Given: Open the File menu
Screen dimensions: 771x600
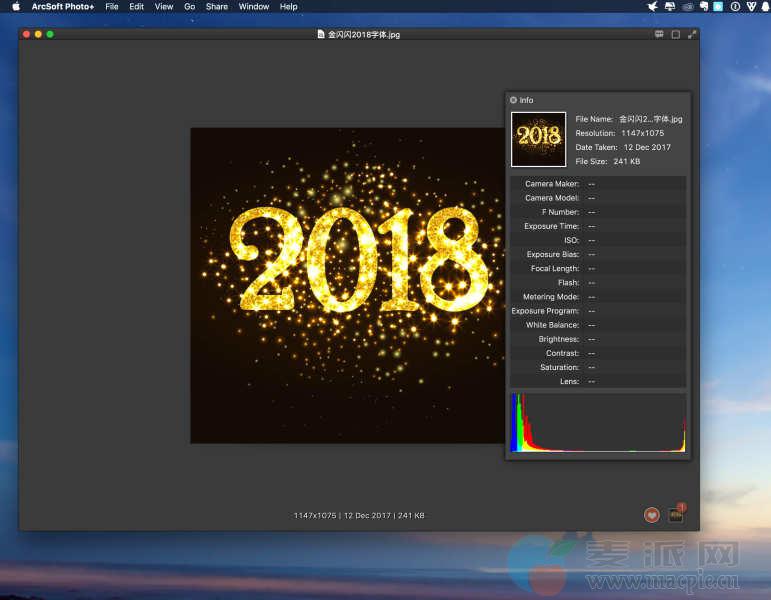Looking at the screenshot, I should (x=112, y=6).
